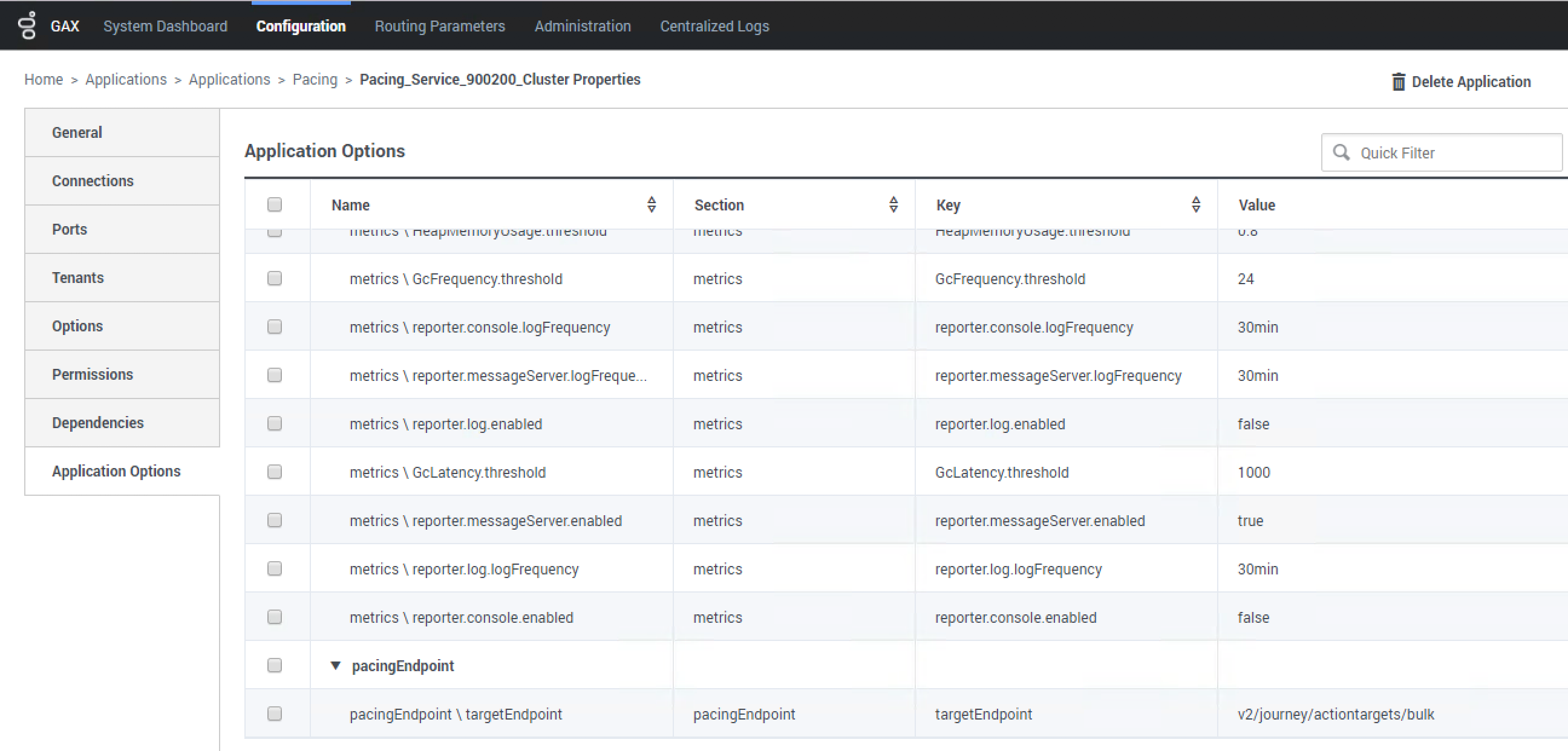Switch to the Ports tab
Viewport: 1568px width, 751px height.
click(x=122, y=229)
